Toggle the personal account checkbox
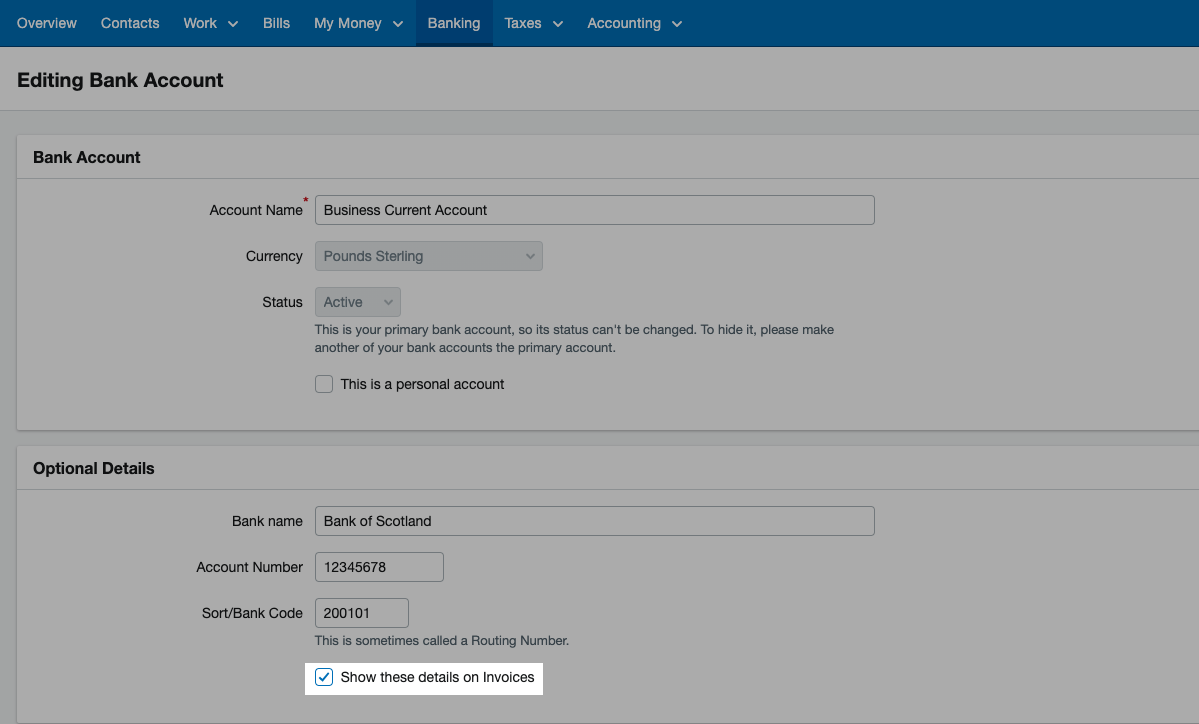The image size is (1199, 724). [324, 384]
